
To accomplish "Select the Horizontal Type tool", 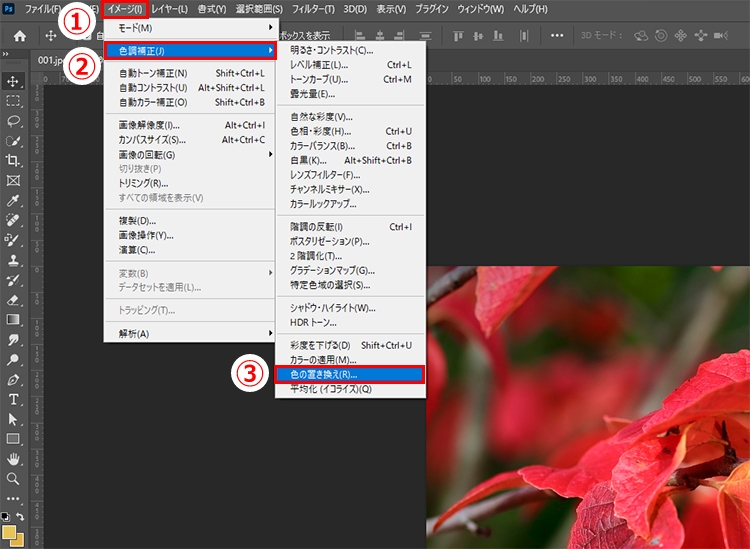I will point(13,399).
